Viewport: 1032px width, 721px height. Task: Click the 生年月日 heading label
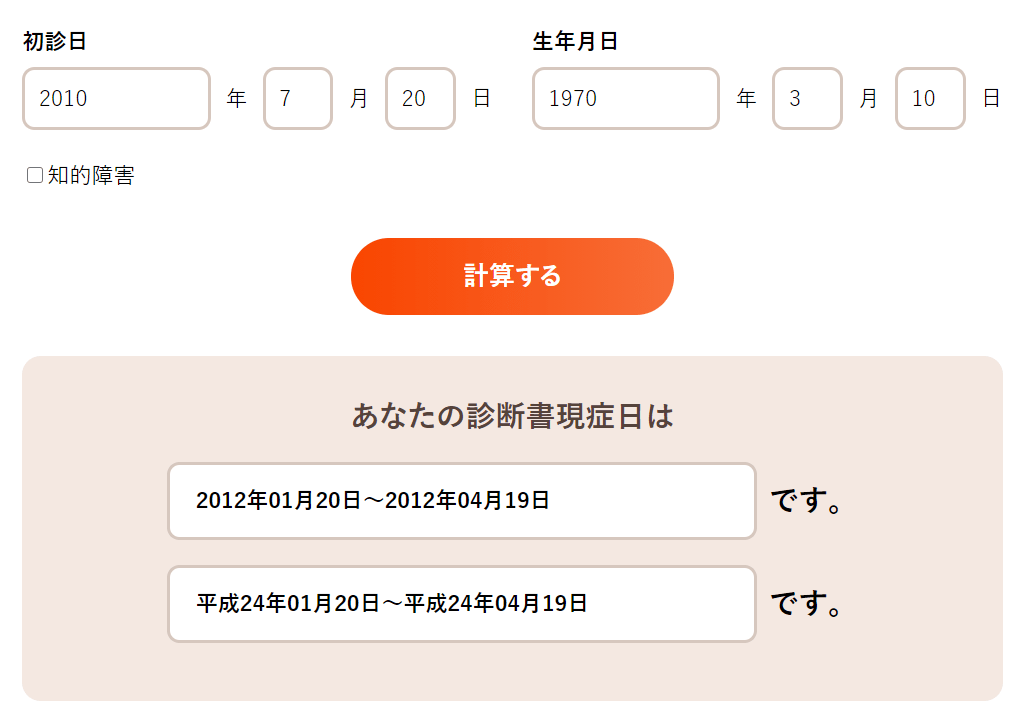[576, 42]
